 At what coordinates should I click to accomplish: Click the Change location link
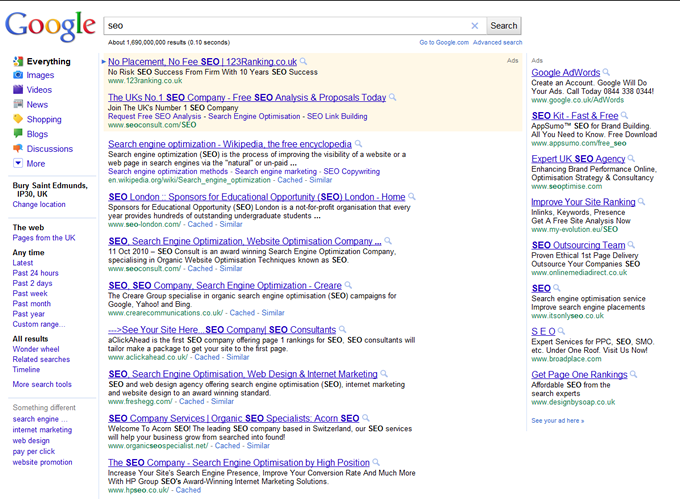tap(39, 205)
